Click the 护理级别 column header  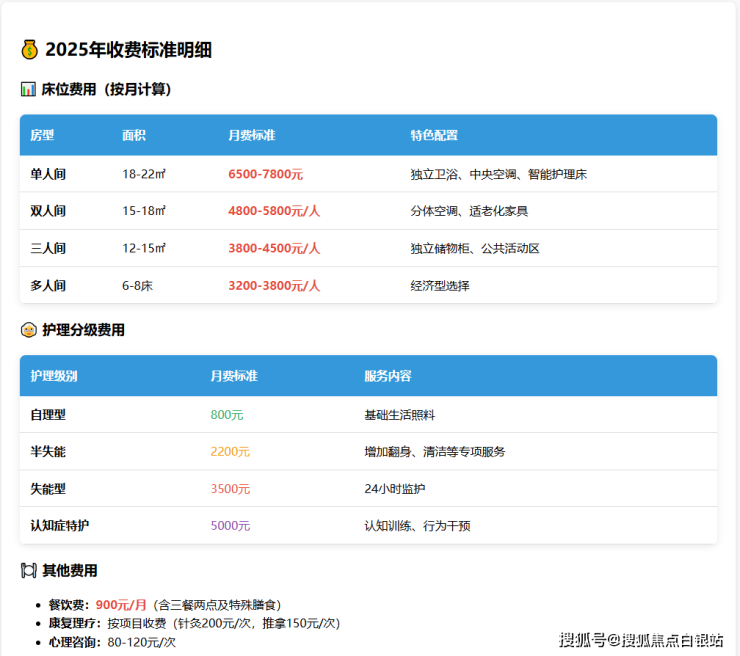pyautogui.click(x=54, y=376)
